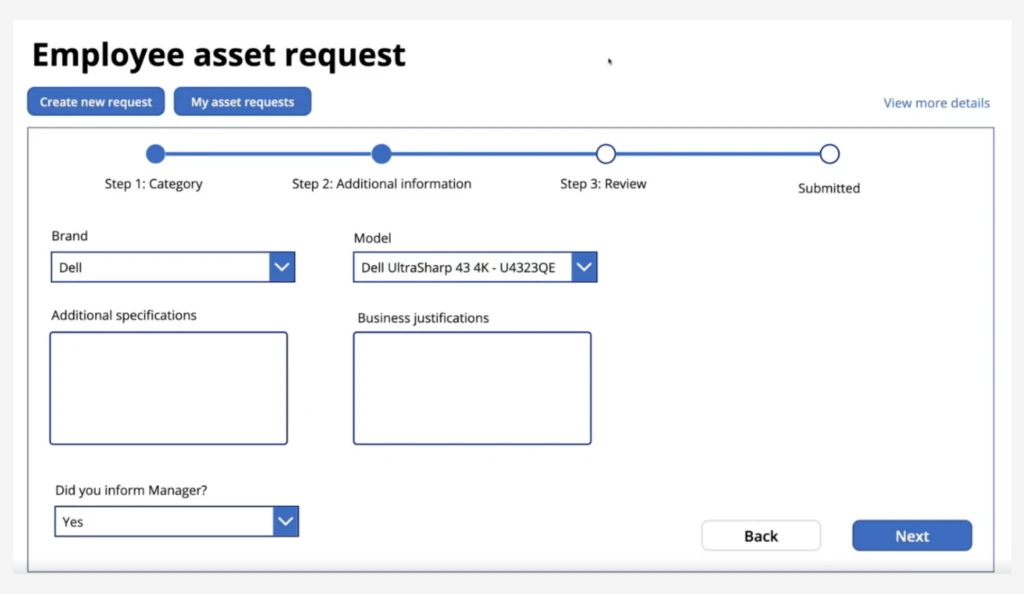Image resolution: width=1024 pixels, height=594 pixels.
Task: Click the Employee asset request heading
Action: [x=219, y=55]
